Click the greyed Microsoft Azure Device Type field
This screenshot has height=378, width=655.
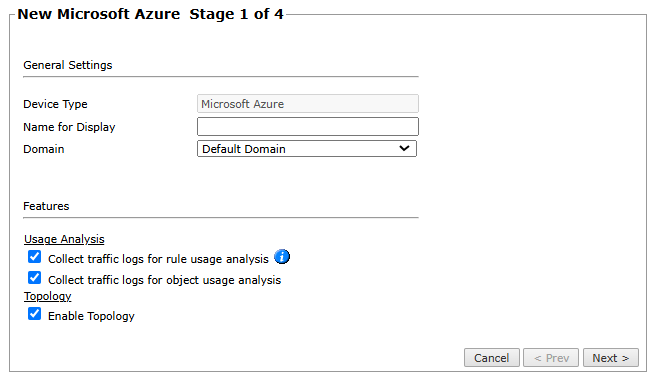(x=307, y=104)
